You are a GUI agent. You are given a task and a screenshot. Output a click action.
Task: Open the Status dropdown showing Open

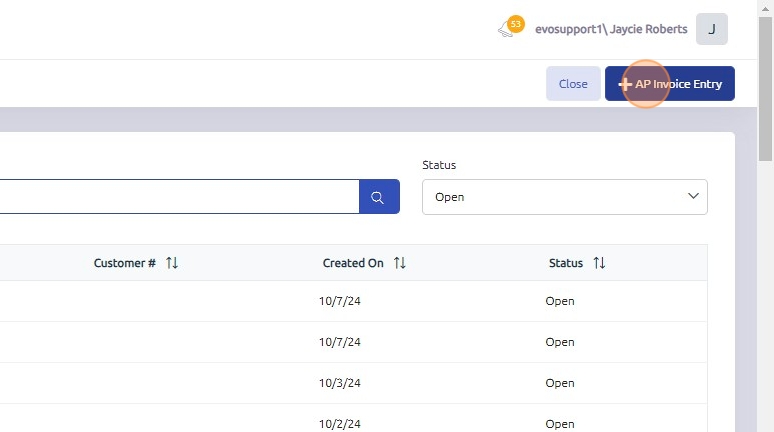coord(564,197)
